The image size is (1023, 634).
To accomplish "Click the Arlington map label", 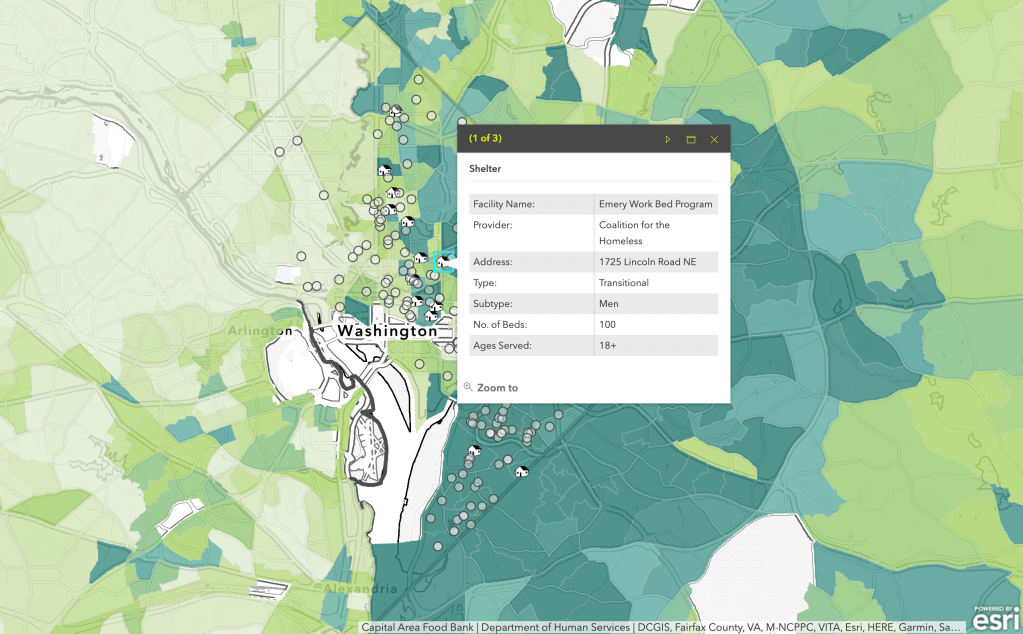I will click(x=258, y=331).
